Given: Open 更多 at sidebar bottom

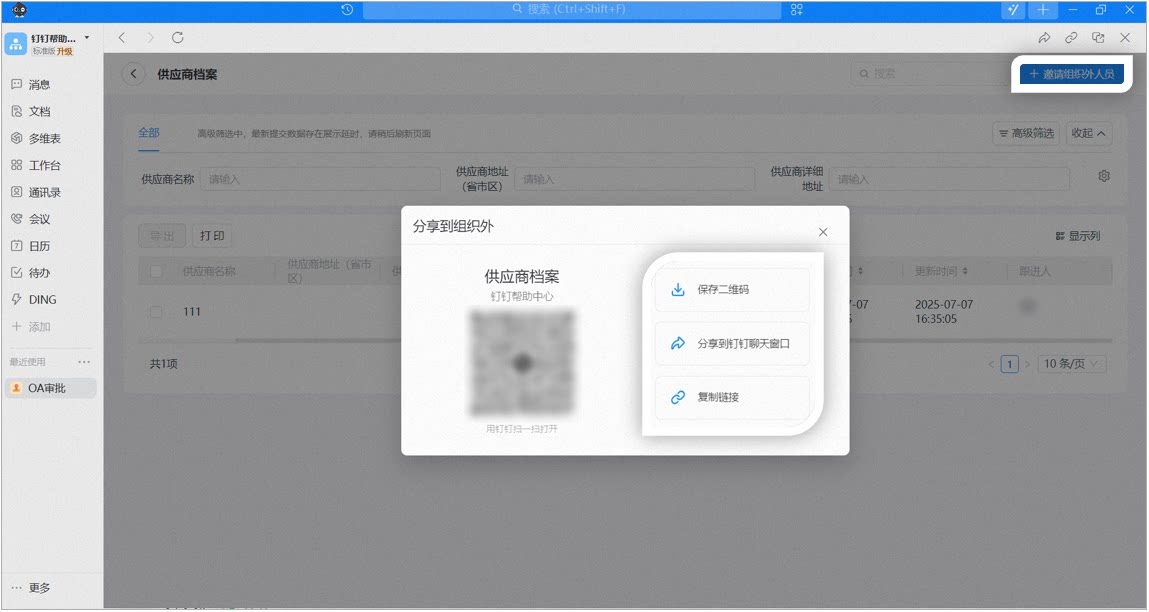Looking at the screenshot, I should click(31, 588).
